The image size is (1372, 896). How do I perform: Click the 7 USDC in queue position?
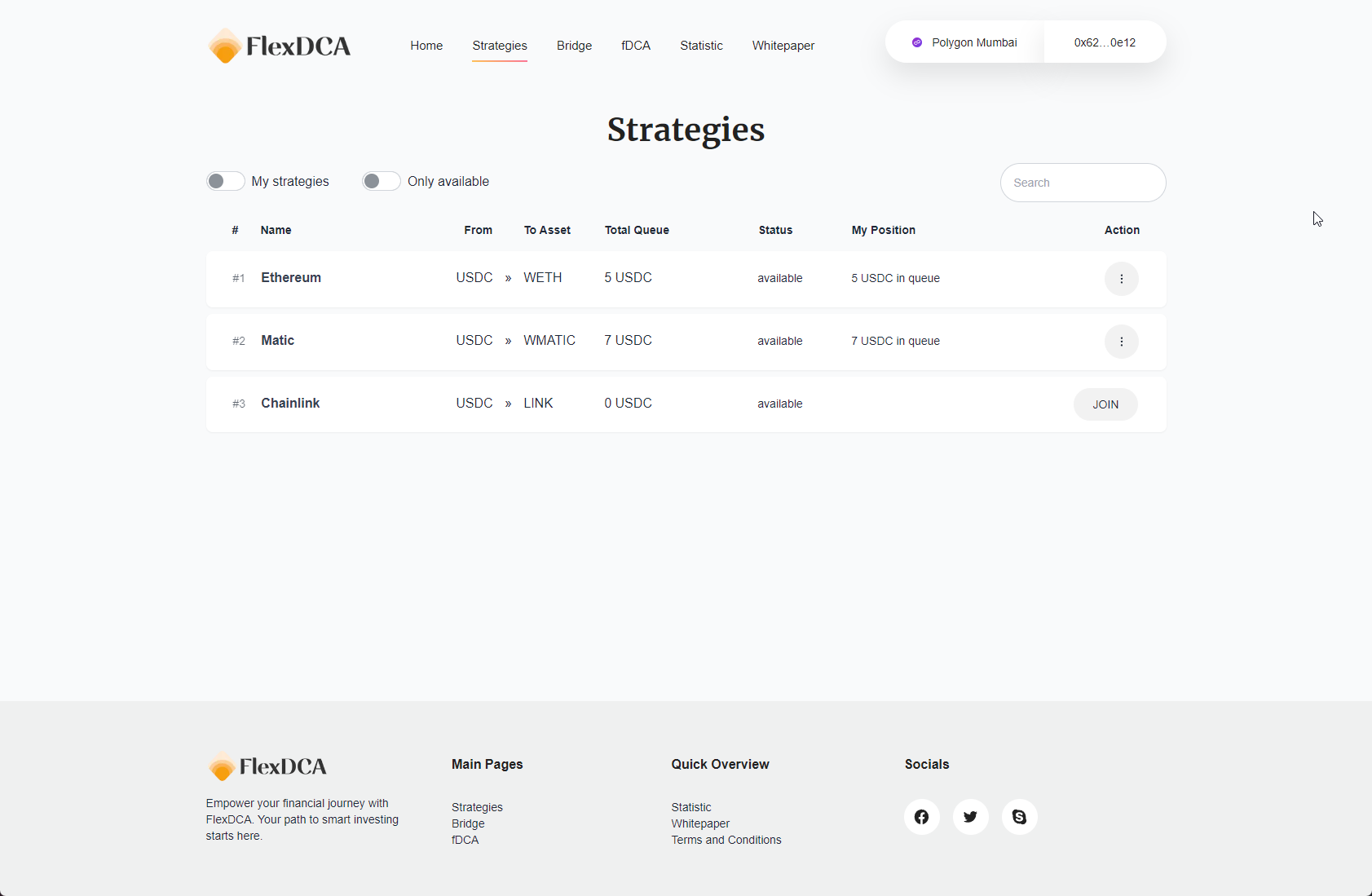coord(895,341)
